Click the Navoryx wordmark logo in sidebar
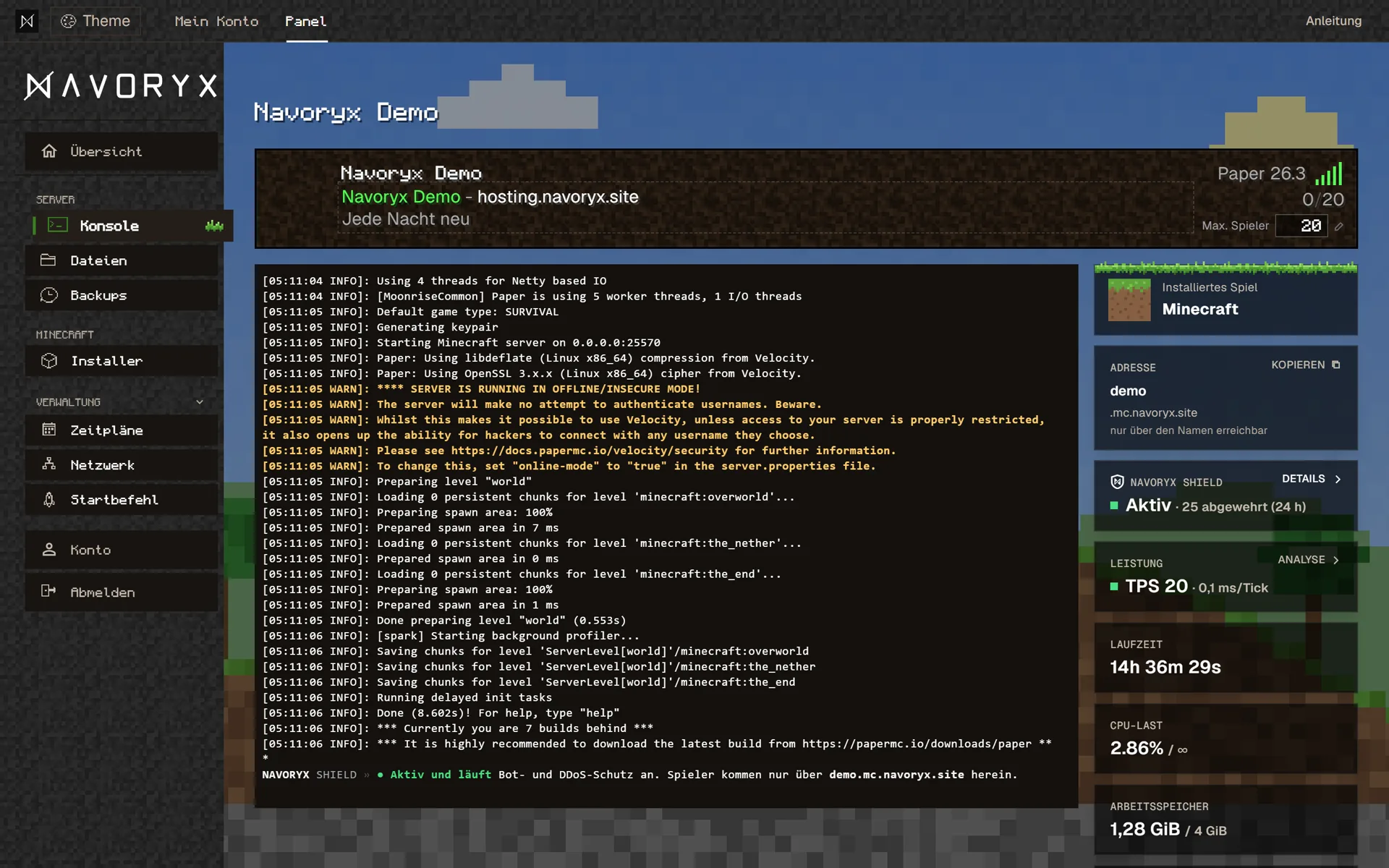This screenshot has height=868, width=1389. [121, 86]
